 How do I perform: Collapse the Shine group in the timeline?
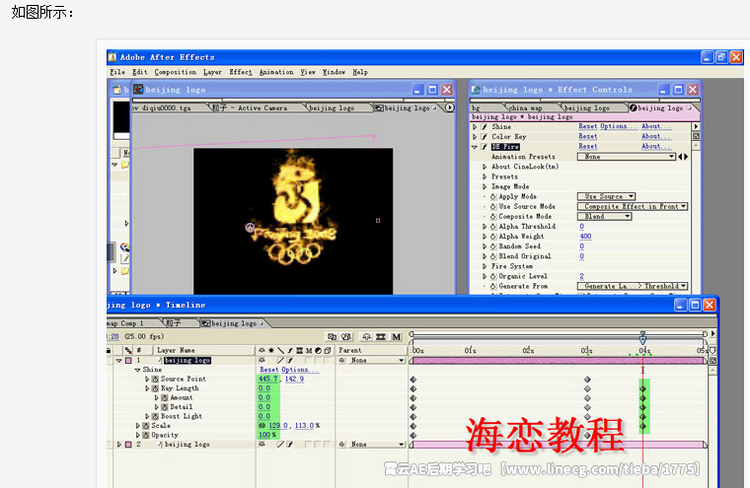(137, 370)
